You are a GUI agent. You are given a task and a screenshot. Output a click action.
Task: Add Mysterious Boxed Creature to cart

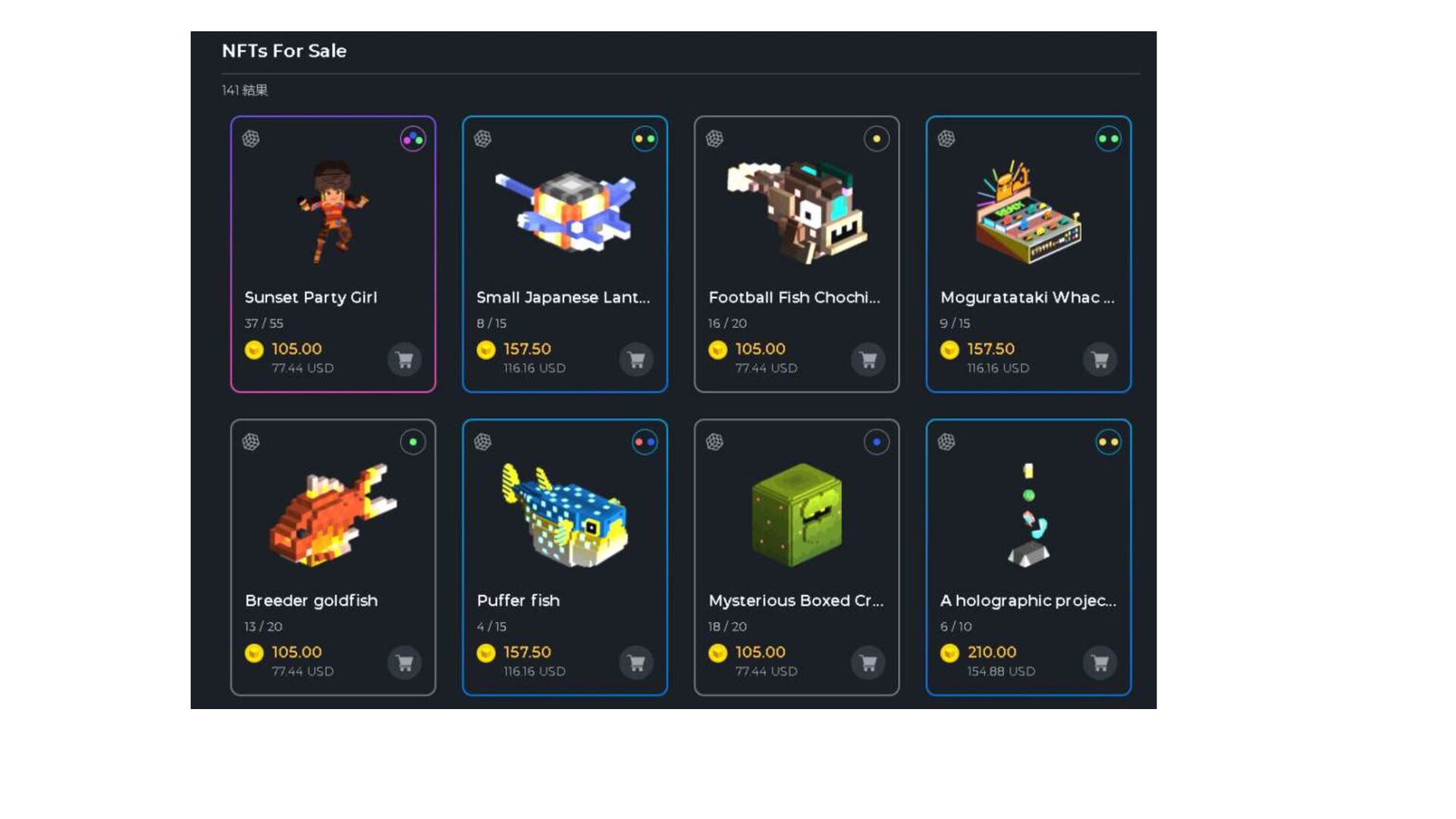[x=868, y=663]
